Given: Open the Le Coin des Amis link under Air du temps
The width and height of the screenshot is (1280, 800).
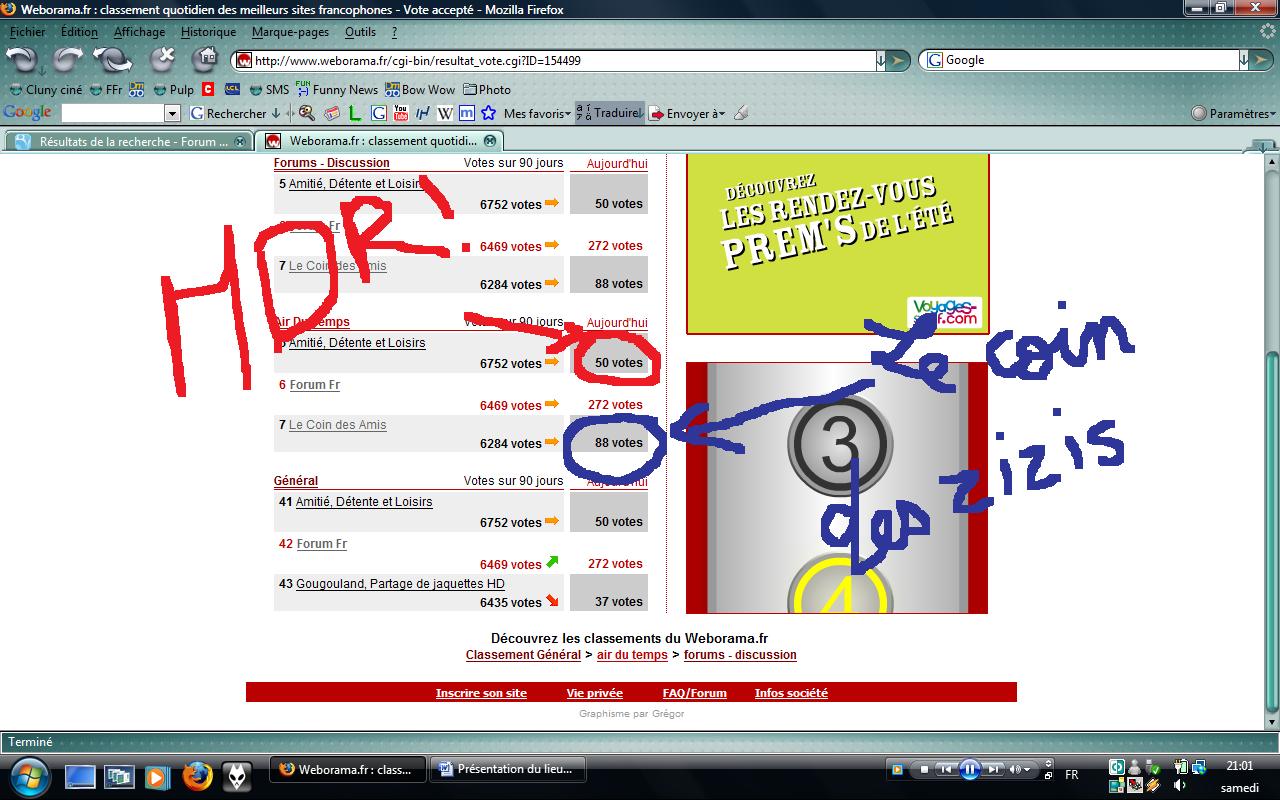Looking at the screenshot, I should click(x=337, y=425).
